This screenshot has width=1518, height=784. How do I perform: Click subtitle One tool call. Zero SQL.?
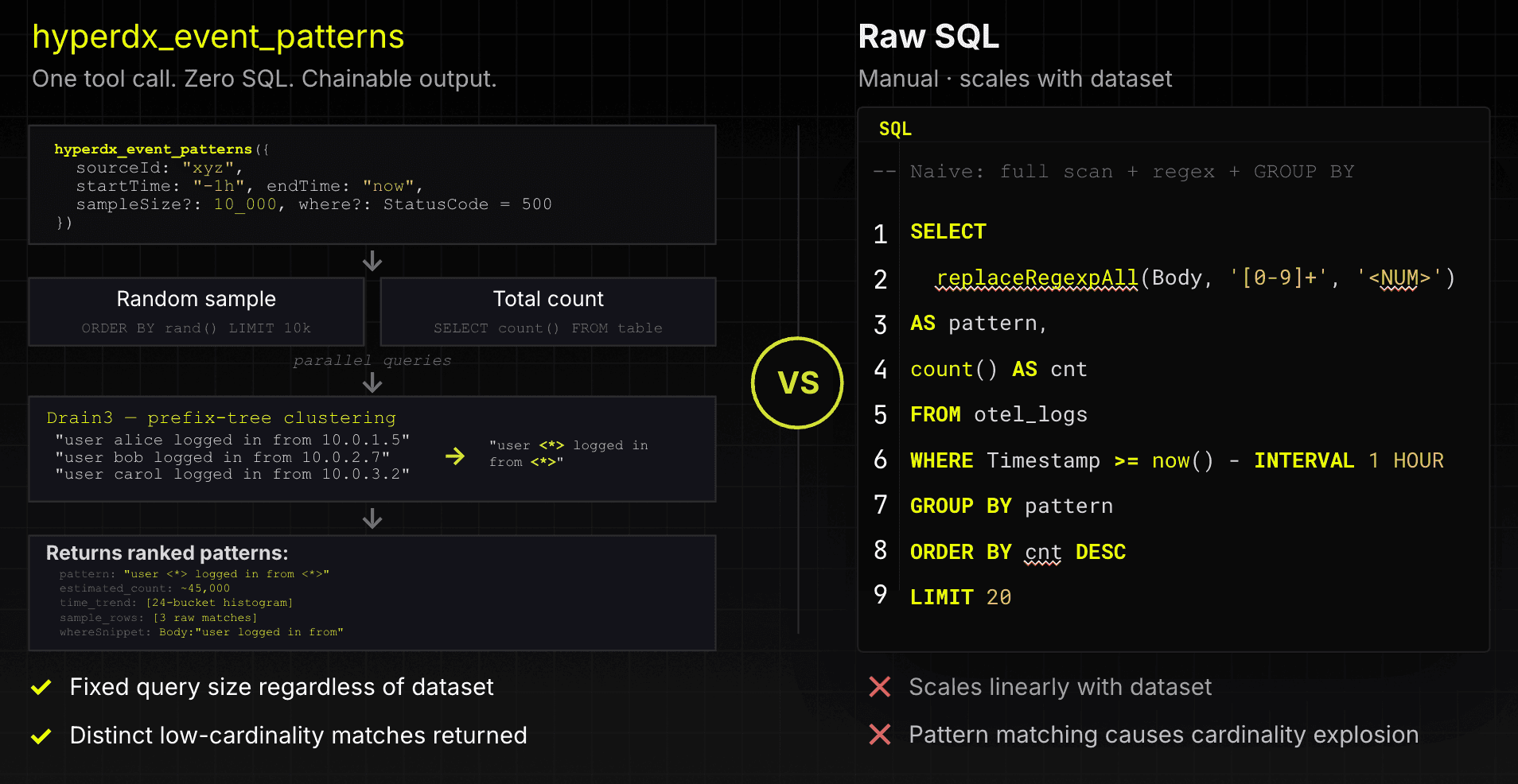pyautogui.click(x=264, y=79)
